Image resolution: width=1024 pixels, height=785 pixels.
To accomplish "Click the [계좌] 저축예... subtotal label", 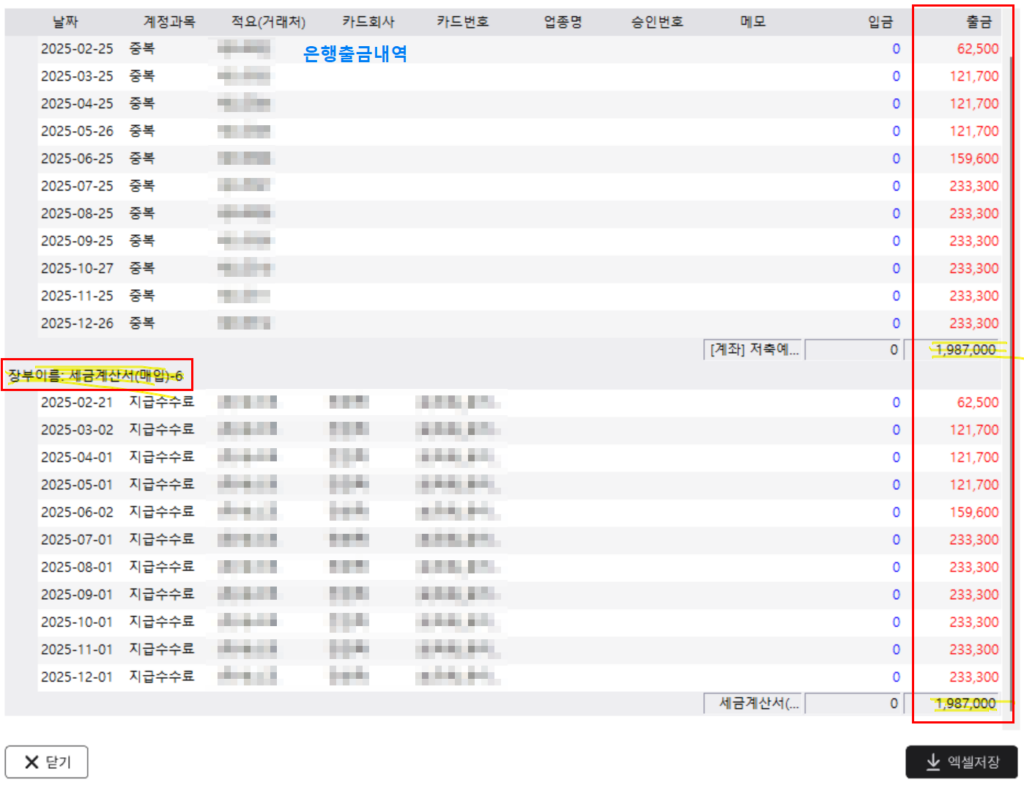I will pos(753,349).
